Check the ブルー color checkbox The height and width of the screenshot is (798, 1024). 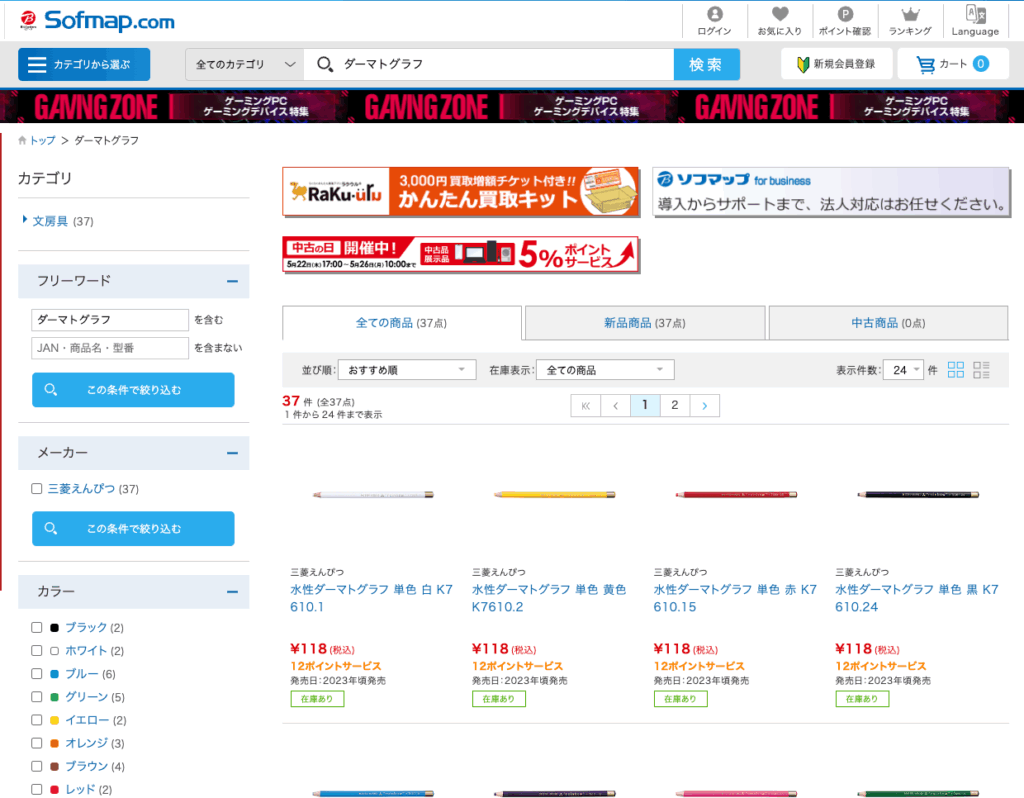(37, 674)
